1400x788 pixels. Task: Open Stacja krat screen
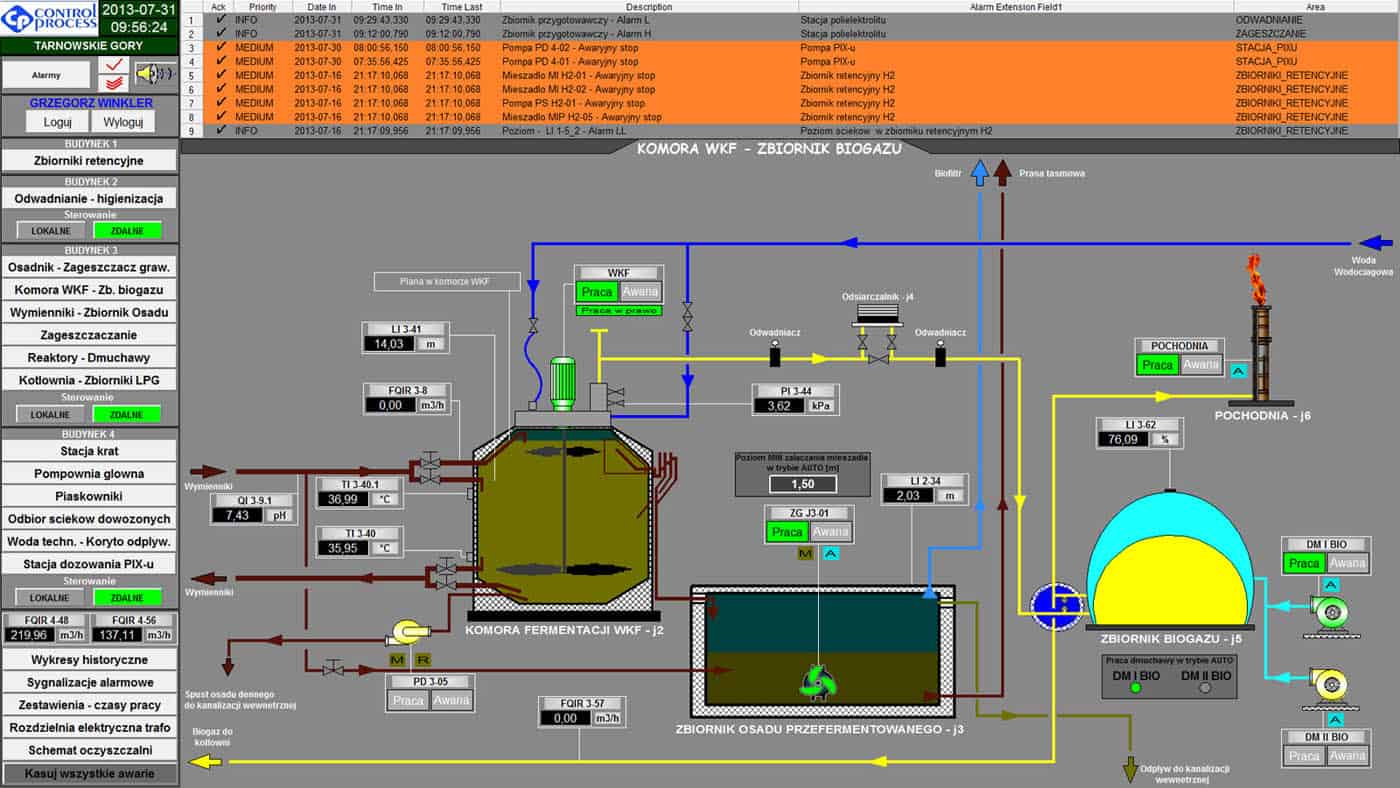click(x=89, y=451)
